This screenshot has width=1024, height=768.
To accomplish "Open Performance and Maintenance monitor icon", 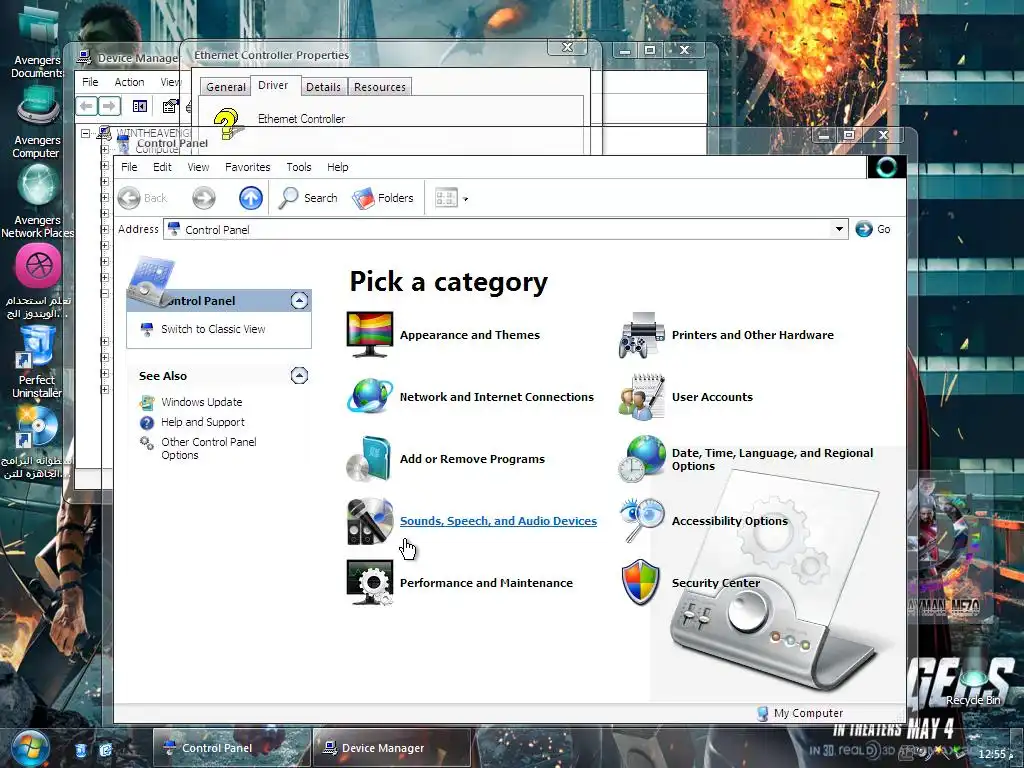I will pos(370,583).
